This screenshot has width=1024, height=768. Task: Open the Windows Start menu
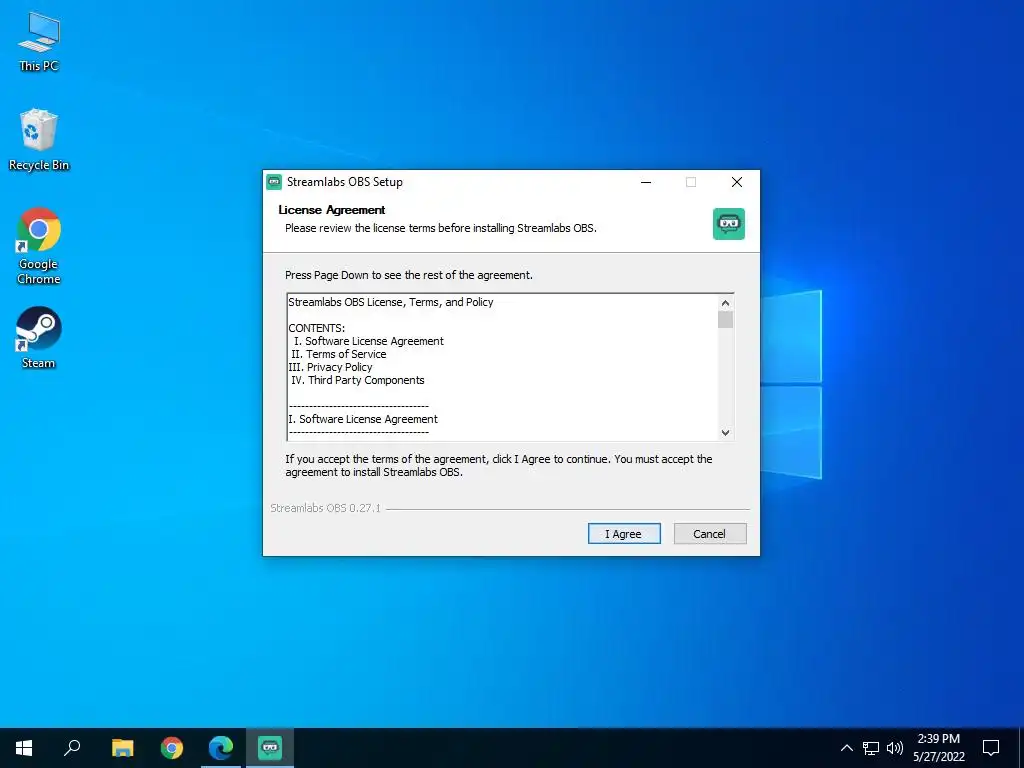(x=24, y=748)
